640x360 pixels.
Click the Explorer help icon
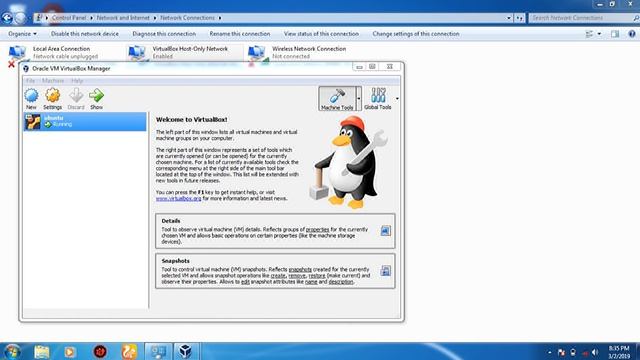coord(632,34)
